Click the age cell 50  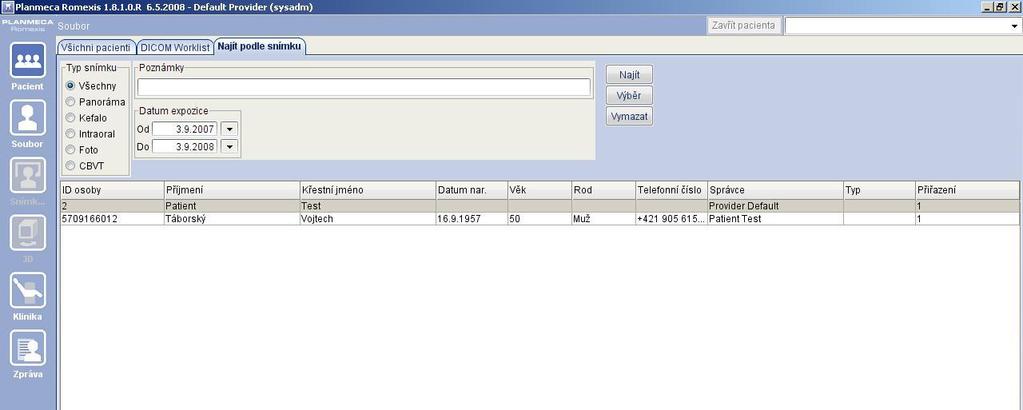click(540, 219)
